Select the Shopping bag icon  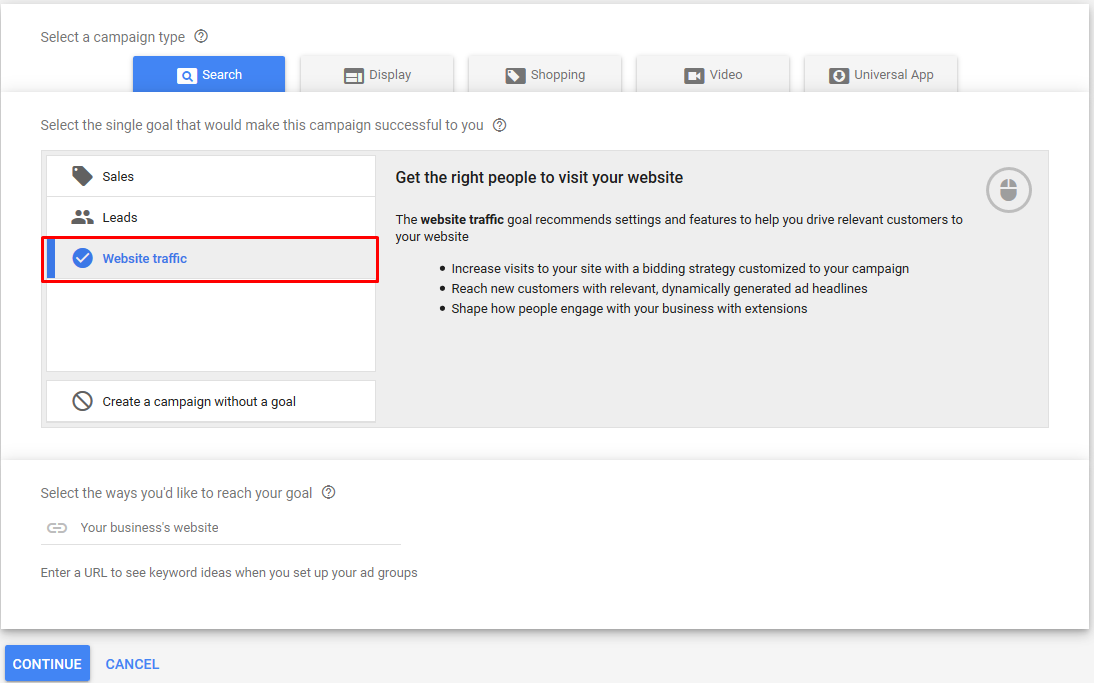point(516,74)
